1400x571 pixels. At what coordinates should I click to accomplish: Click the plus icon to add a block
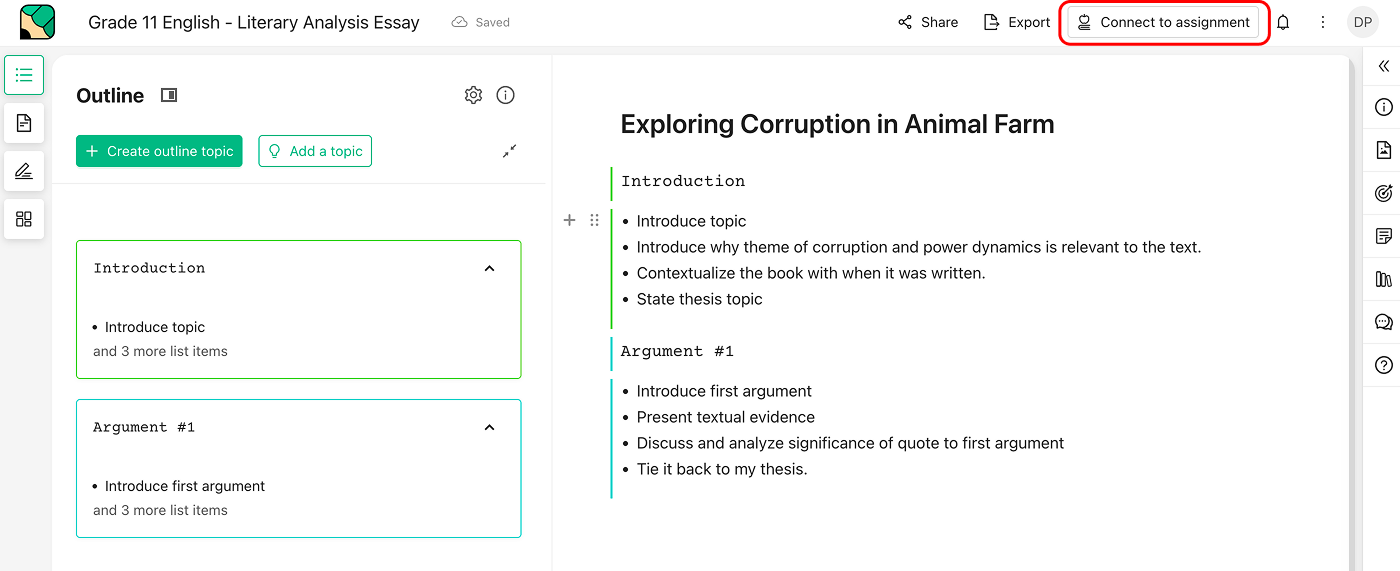point(569,220)
